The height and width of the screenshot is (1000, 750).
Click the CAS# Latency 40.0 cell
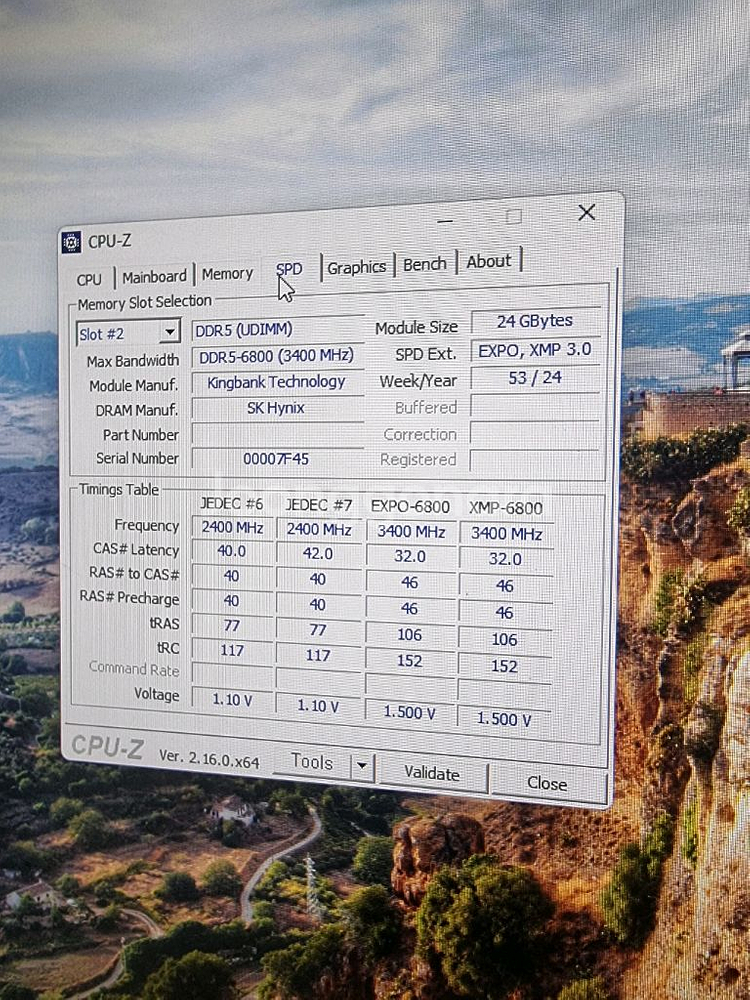232,551
